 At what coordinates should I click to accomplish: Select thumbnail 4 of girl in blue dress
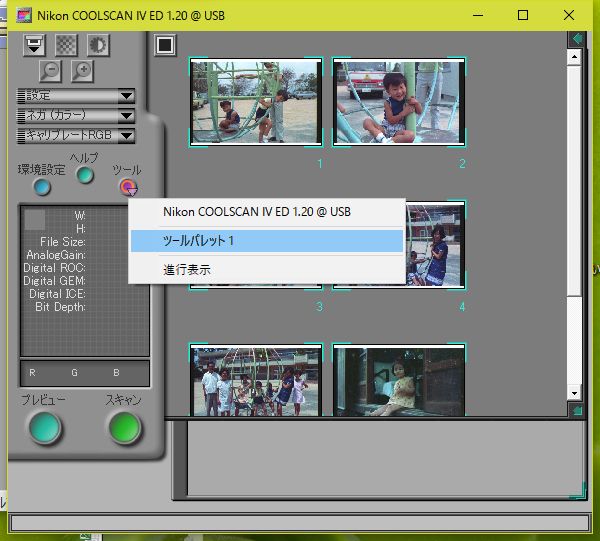435,245
